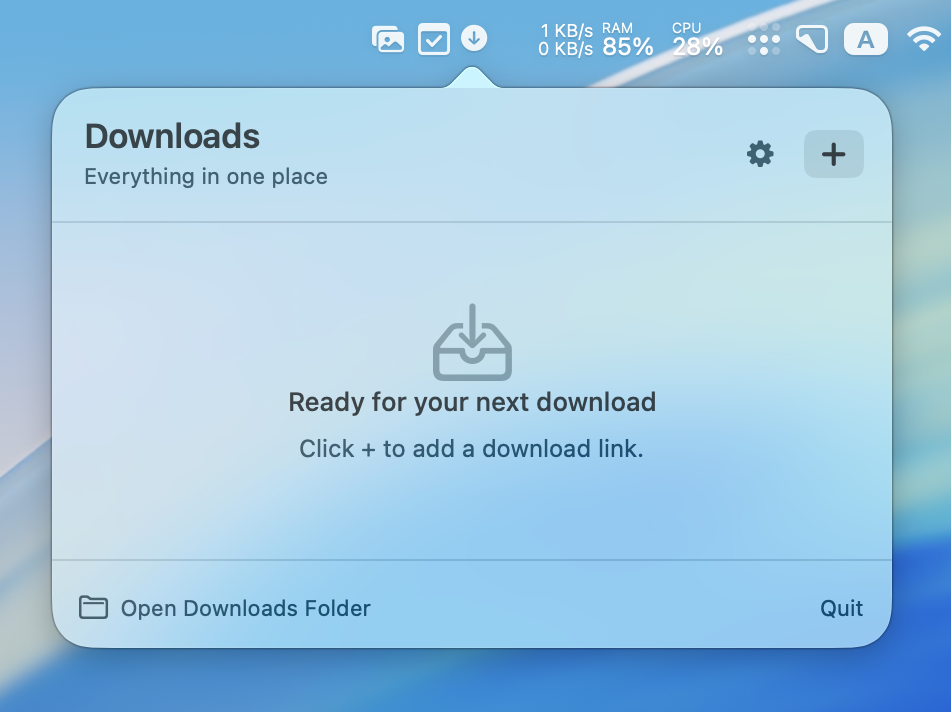Open Downloads Folder
The height and width of the screenshot is (712, 951).
tap(225, 608)
